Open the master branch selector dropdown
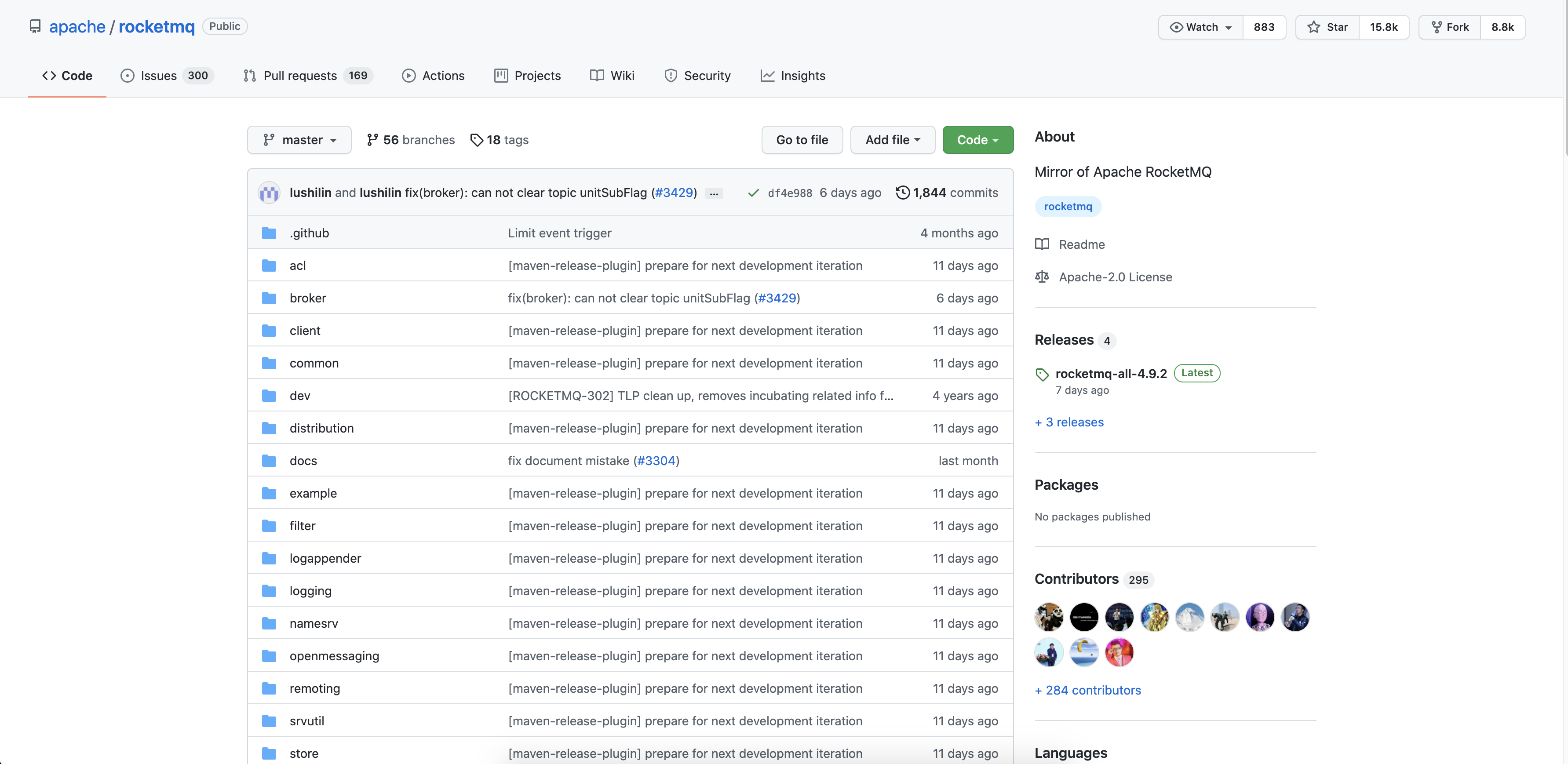 (299, 140)
